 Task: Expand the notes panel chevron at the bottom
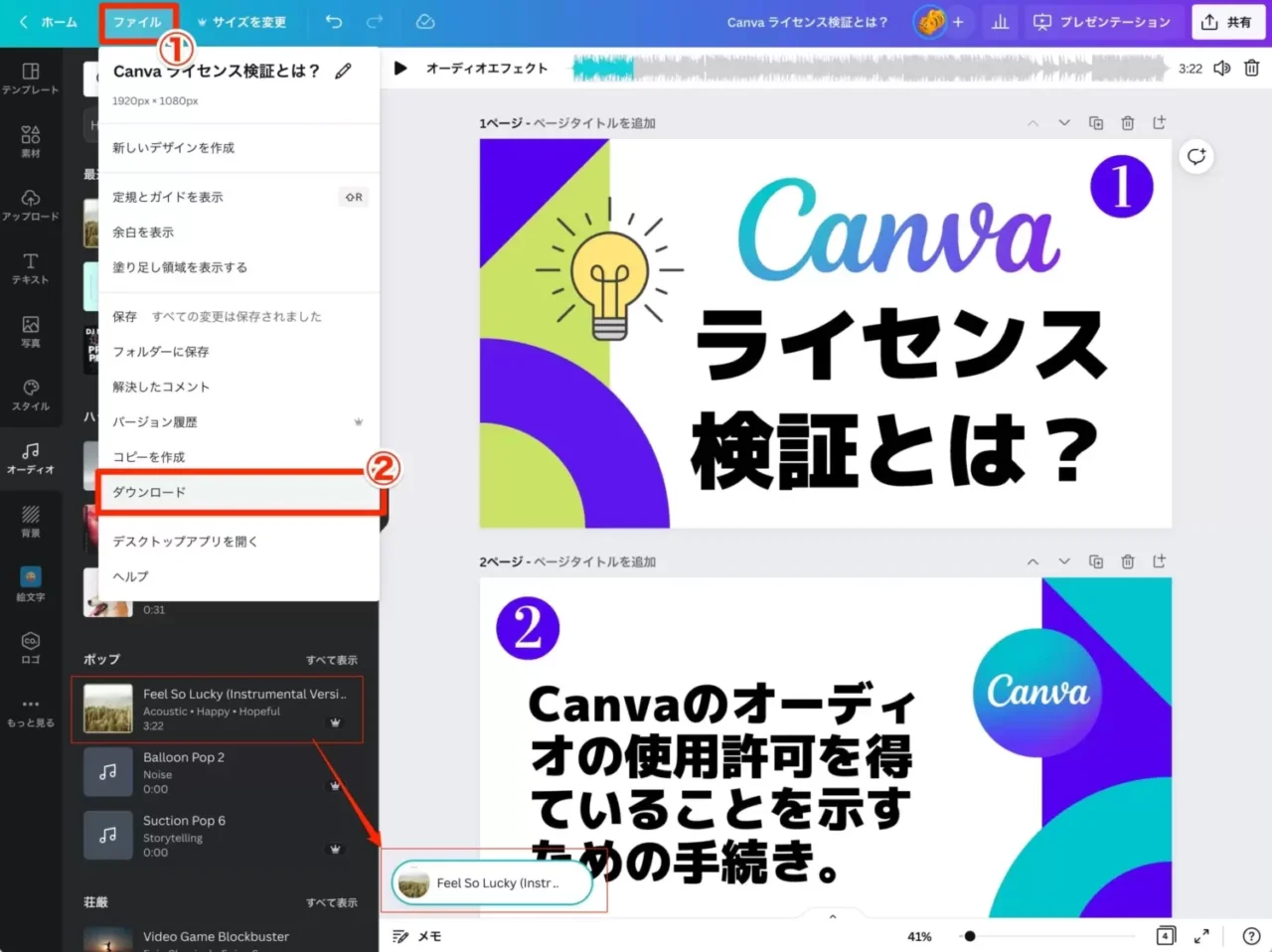coord(833,917)
